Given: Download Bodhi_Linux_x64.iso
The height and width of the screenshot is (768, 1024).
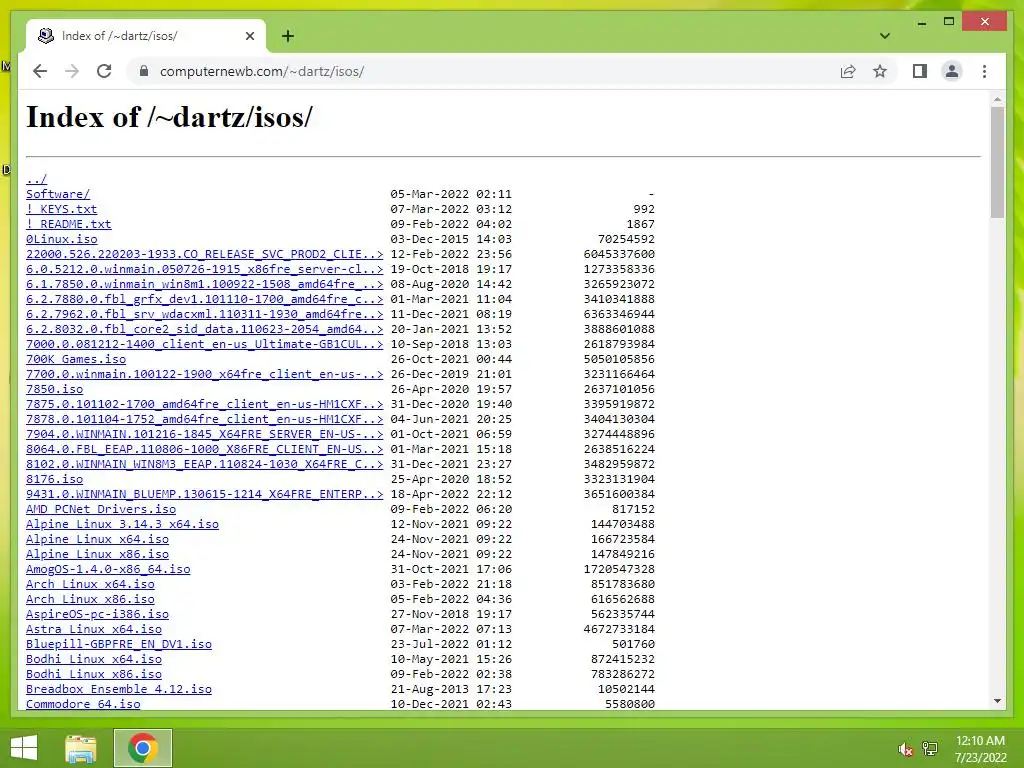Looking at the screenshot, I should [x=93, y=660].
